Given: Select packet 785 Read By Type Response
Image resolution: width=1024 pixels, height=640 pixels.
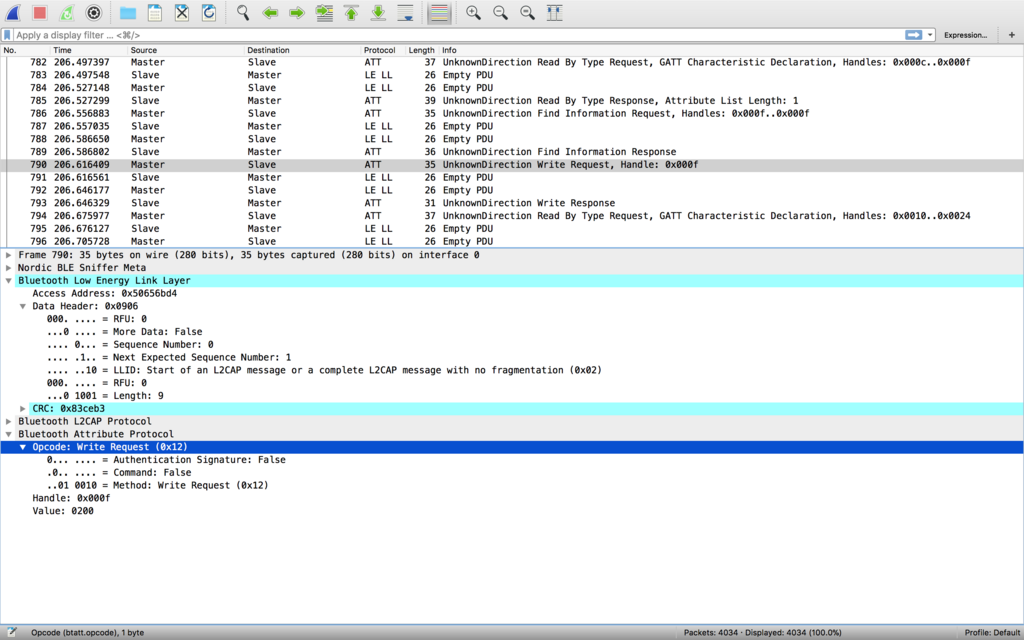Looking at the screenshot, I should tap(512, 101).
